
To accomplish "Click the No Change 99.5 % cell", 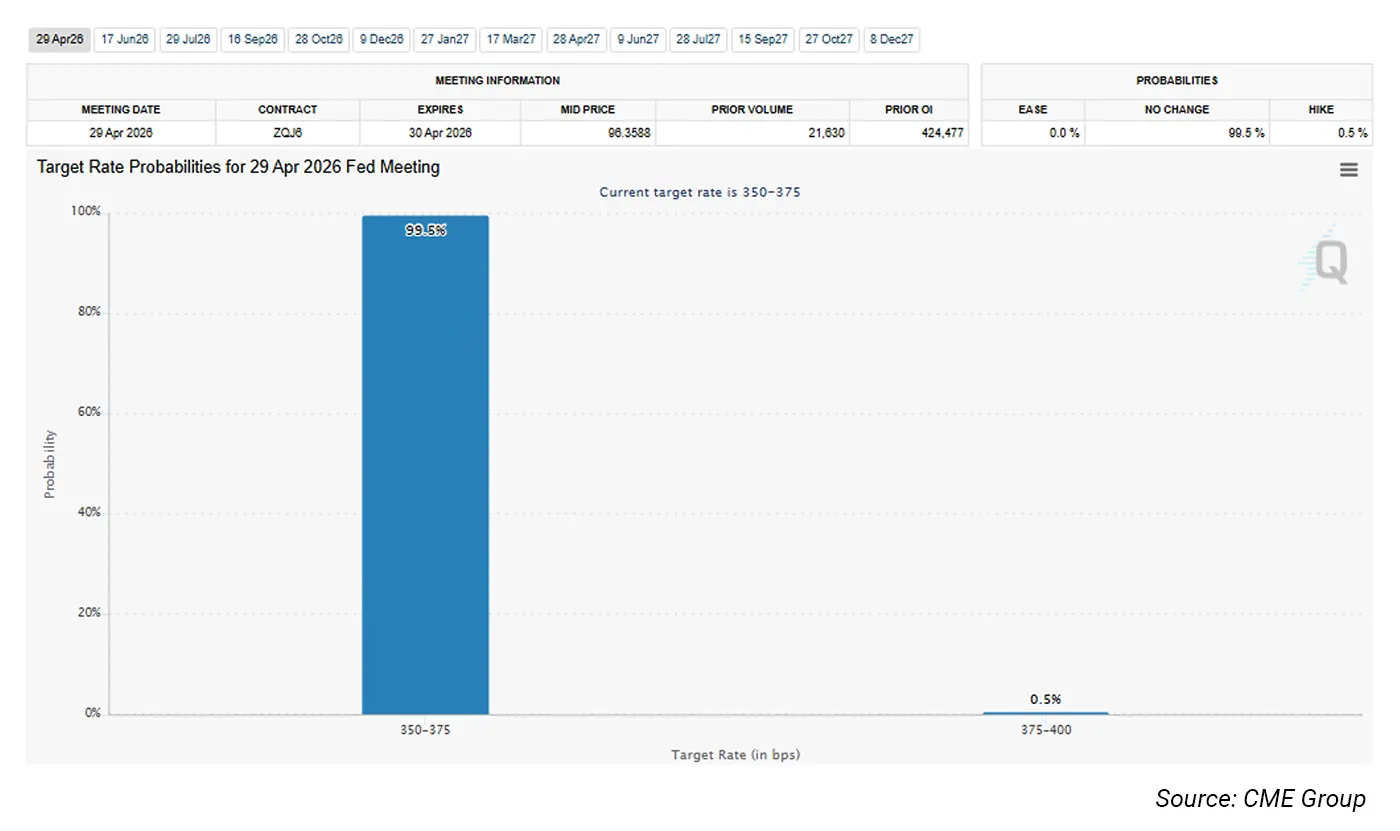I will point(1177,133).
